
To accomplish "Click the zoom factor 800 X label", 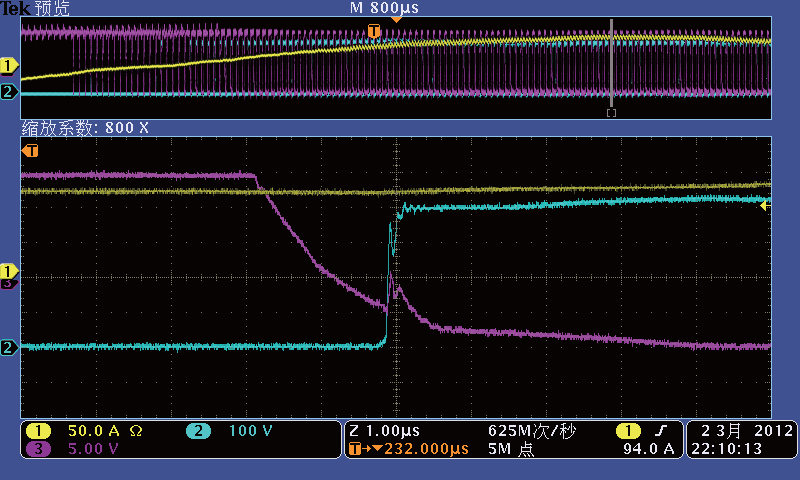I will (x=85, y=128).
